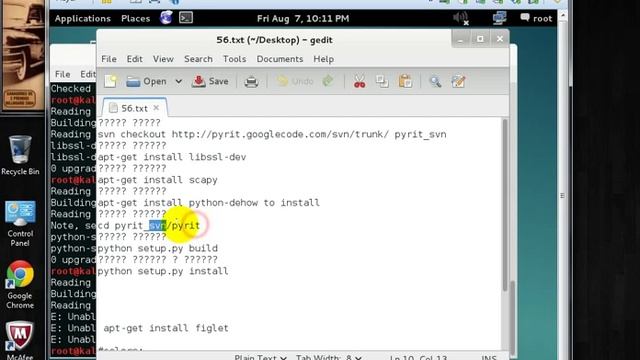The image size is (640, 360).
Task: Open the Tab Width dropdown in status bar
Action: (x=329, y=357)
